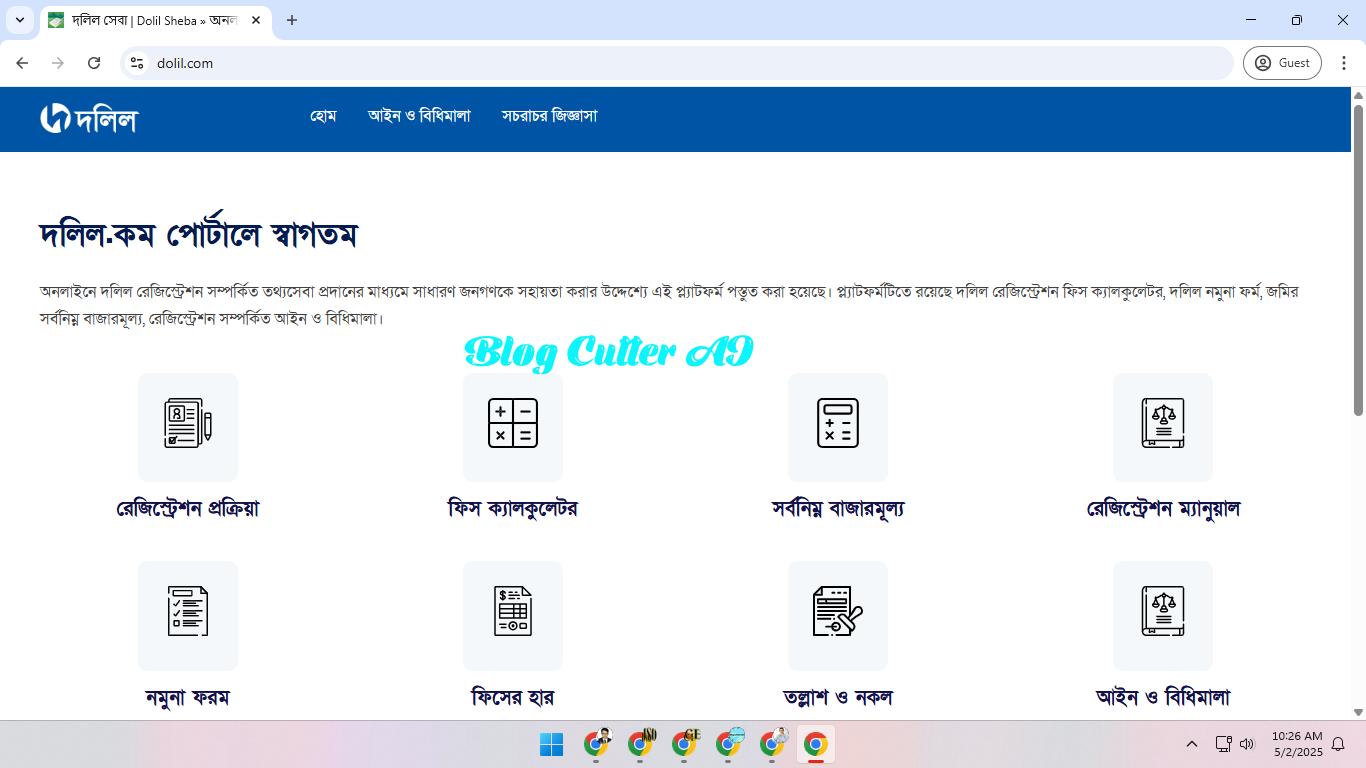
Task: Click inside the address bar
Action: click(x=400, y=63)
